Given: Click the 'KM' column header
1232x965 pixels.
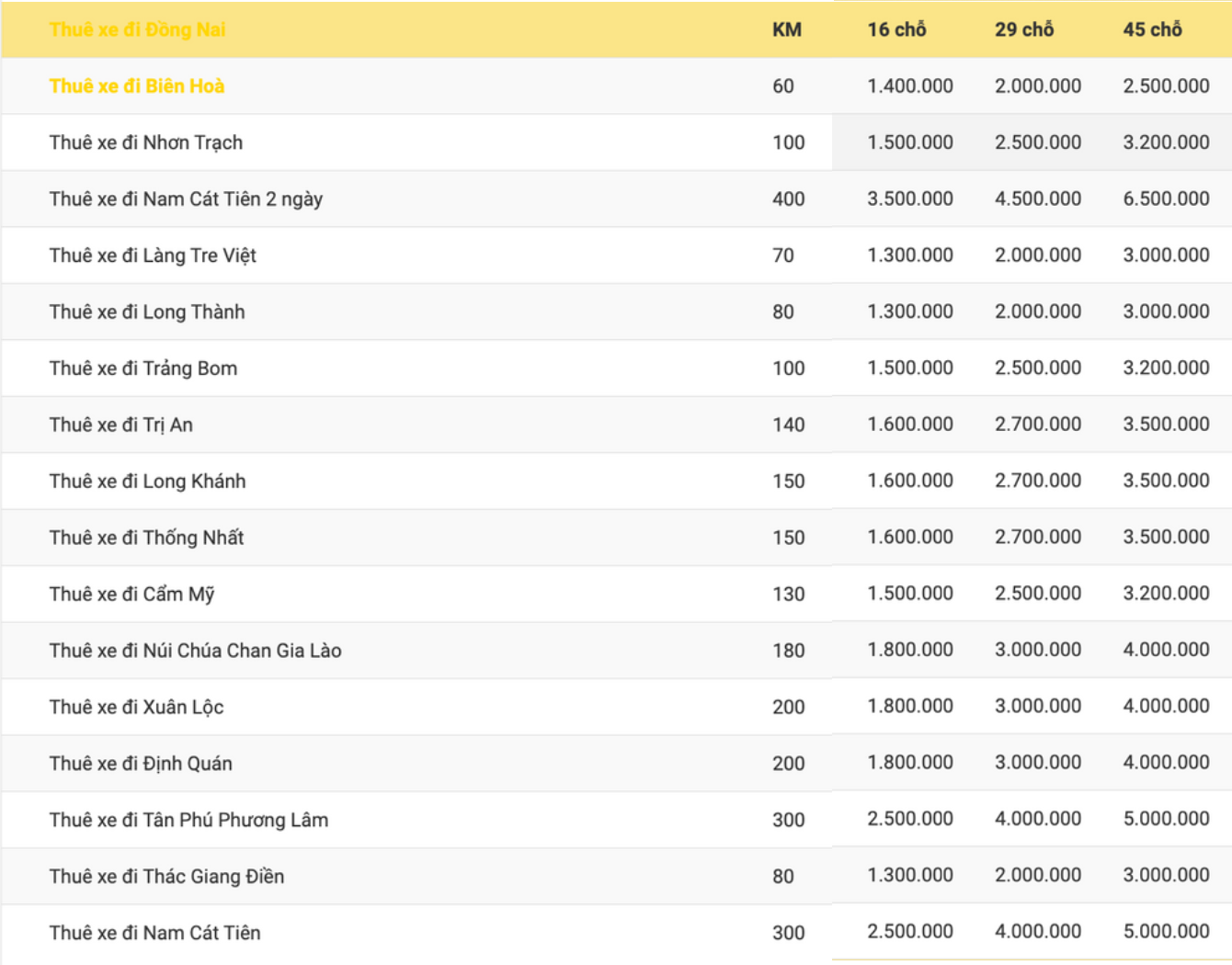Looking at the screenshot, I should [x=787, y=29].
